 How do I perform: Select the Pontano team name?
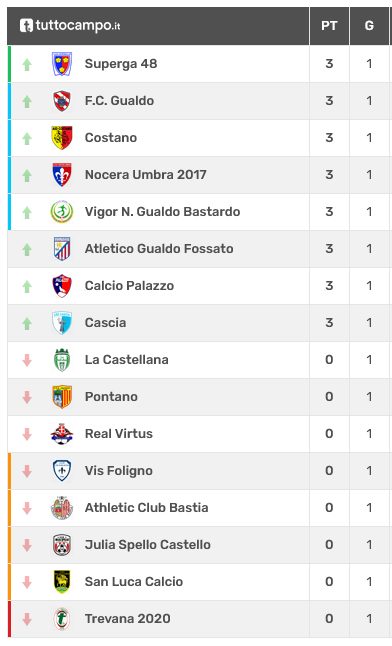click(111, 397)
